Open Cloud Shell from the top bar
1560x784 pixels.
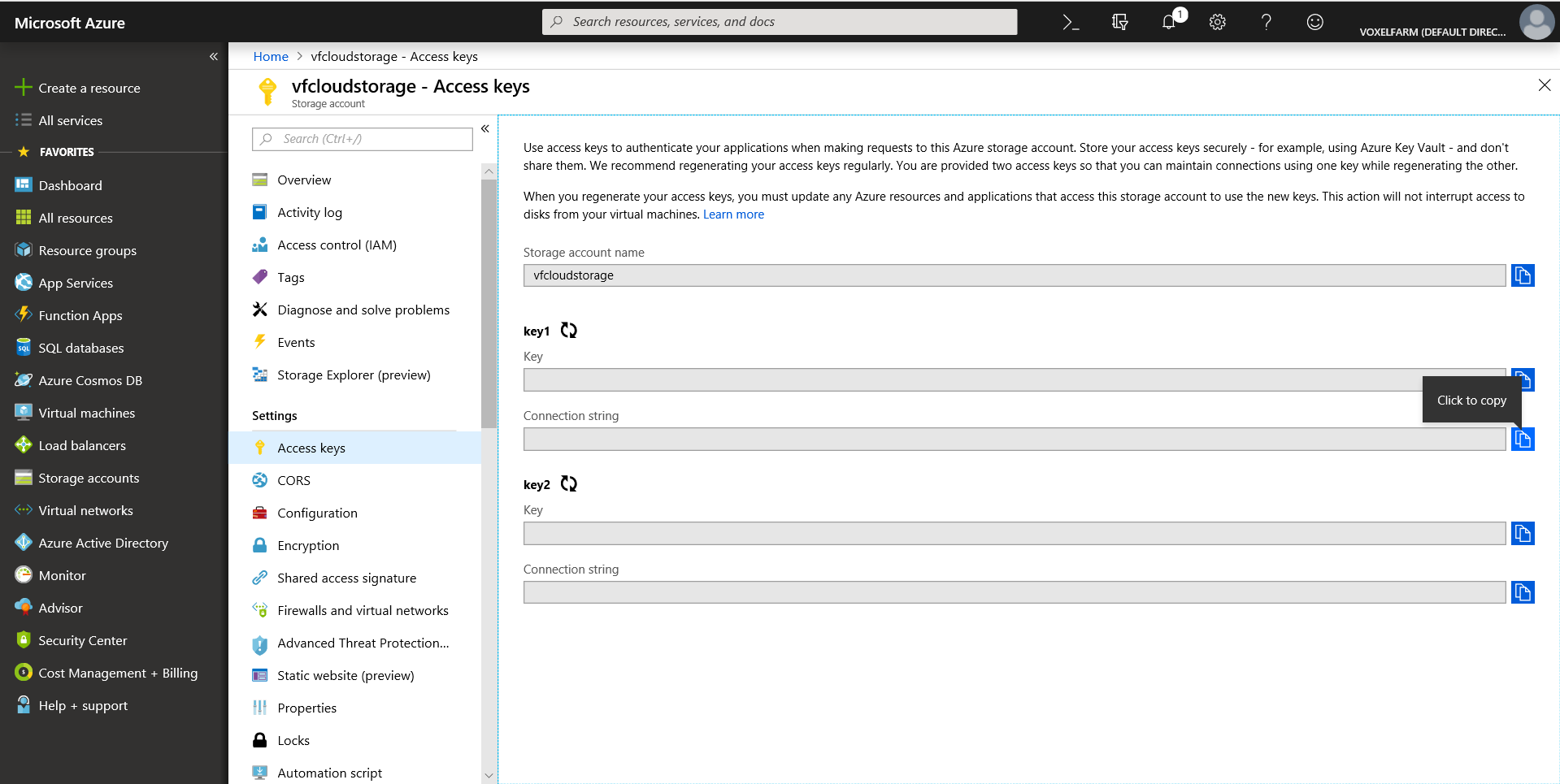(x=1071, y=23)
